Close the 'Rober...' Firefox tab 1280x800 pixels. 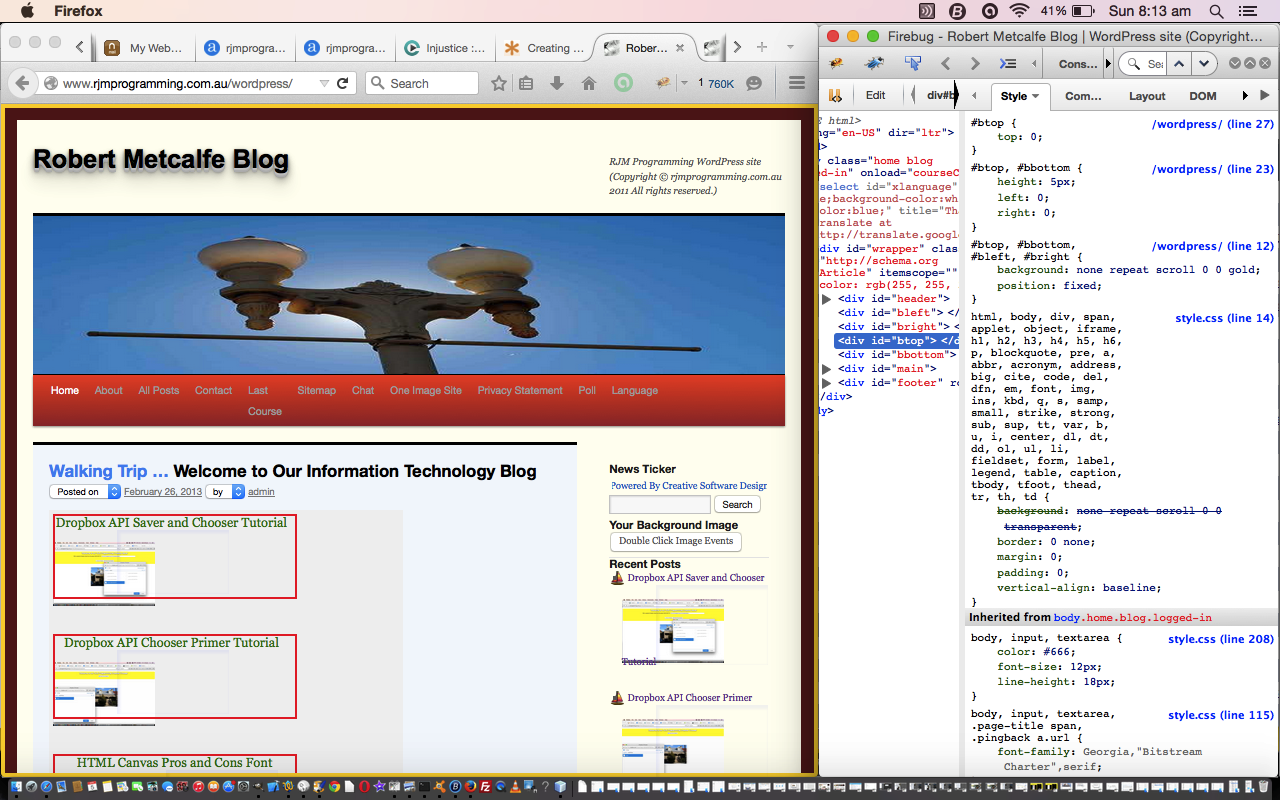[680, 47]
